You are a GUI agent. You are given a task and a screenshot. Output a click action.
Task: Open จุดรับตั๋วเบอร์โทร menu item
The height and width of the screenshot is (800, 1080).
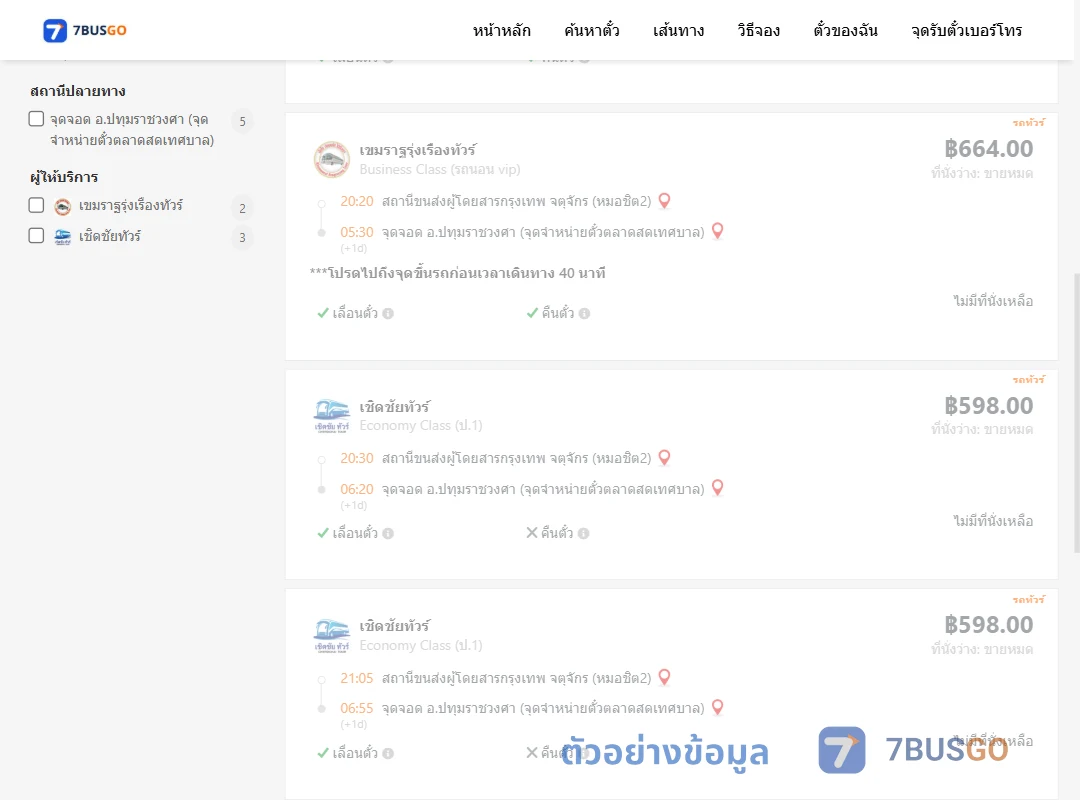[966, 30]
